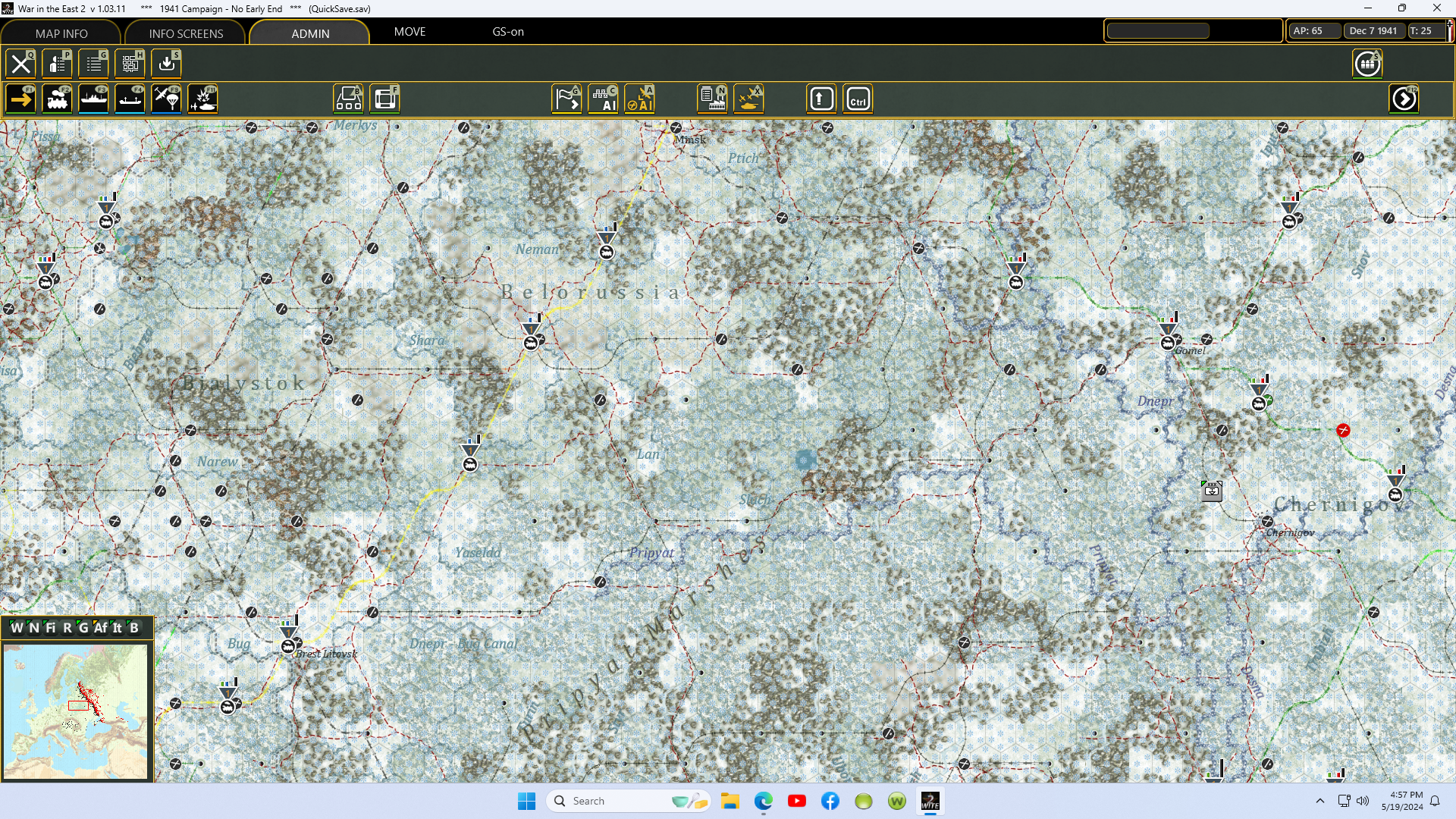Click the volume icon in system tray
This screenshot has height=819, width=1456.
[x=1363, y=801]
